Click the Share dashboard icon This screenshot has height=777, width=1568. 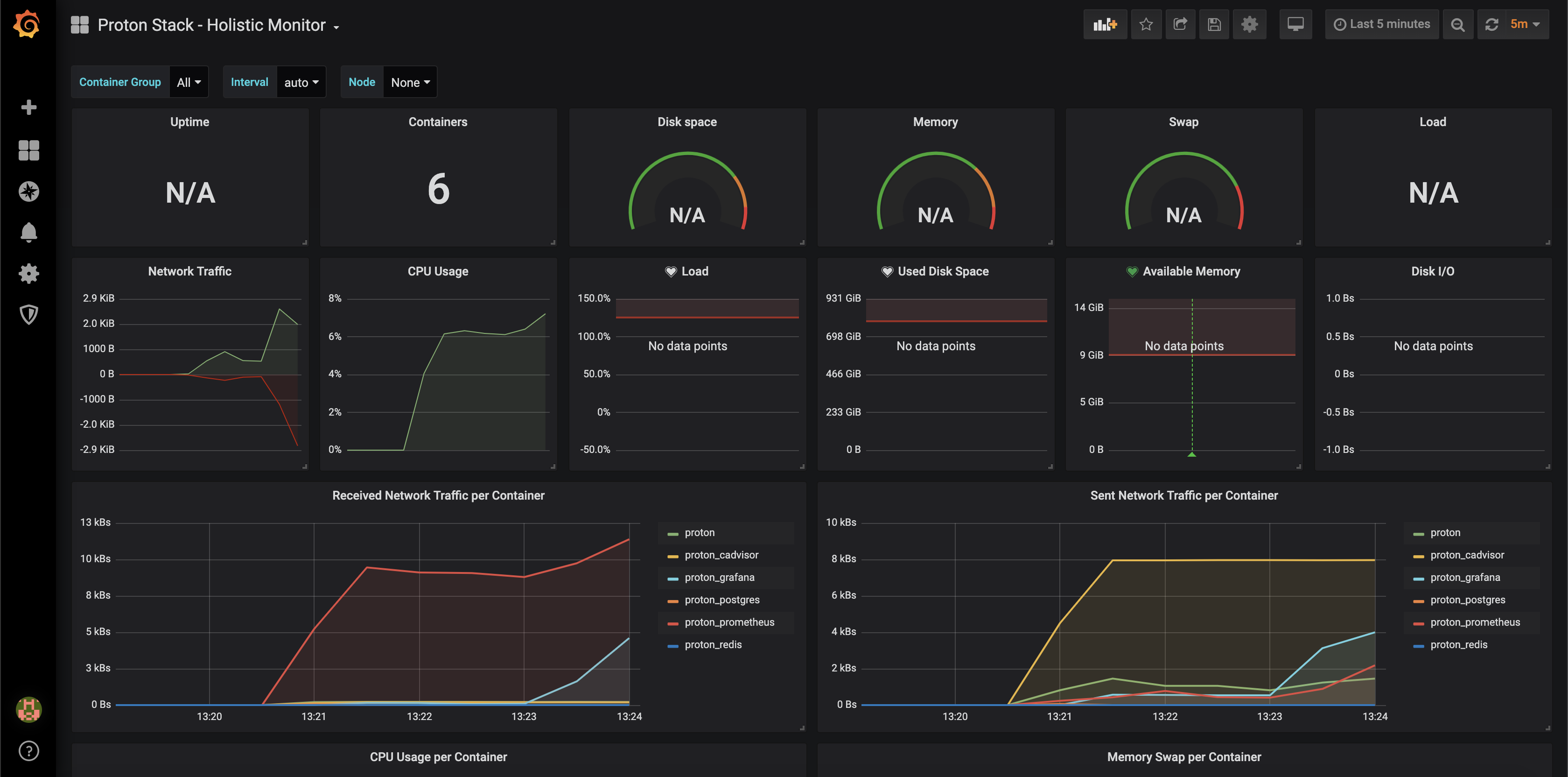point(1180,24)
